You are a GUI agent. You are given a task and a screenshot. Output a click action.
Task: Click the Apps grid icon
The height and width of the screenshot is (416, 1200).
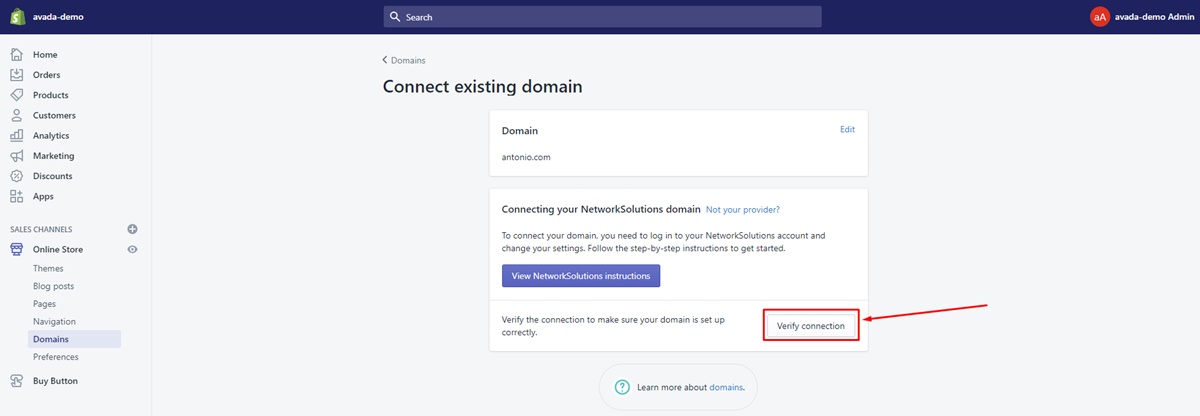click(16, 196)
